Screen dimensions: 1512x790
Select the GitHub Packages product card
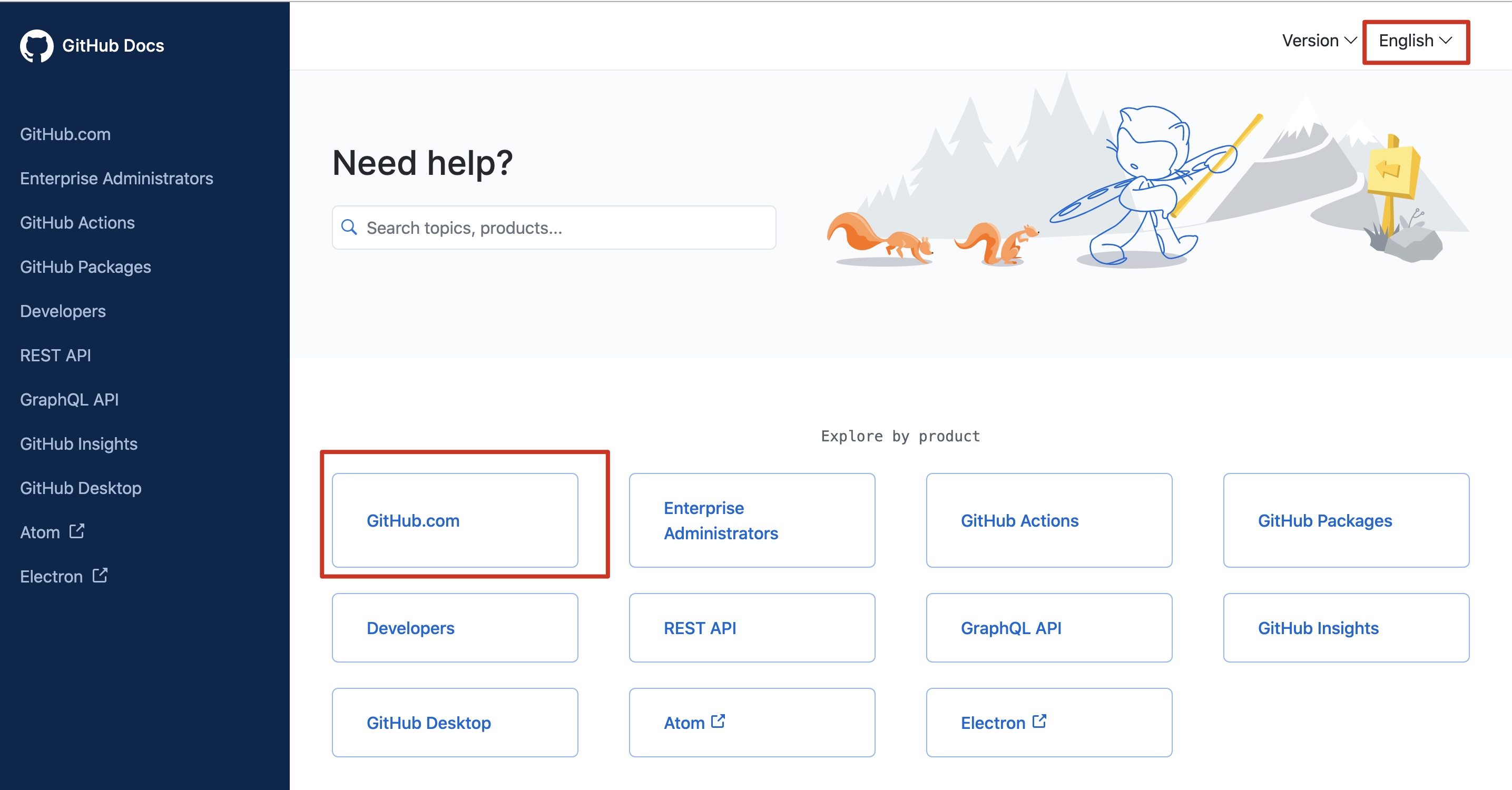(1346, 520)
